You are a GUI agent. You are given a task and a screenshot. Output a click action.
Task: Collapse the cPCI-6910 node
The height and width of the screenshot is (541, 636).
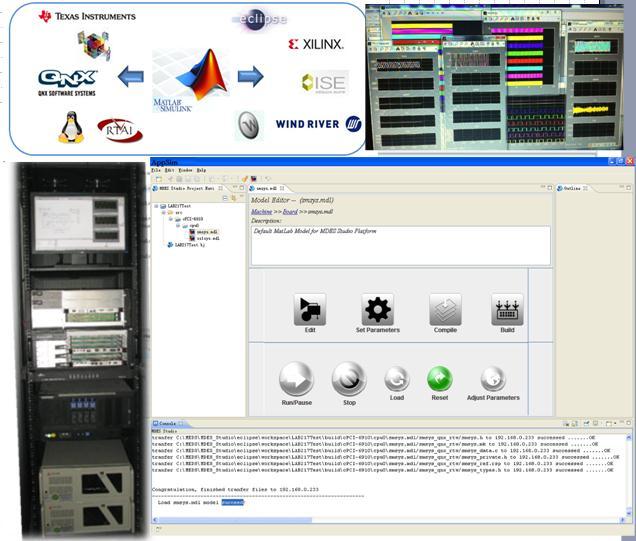171,219
